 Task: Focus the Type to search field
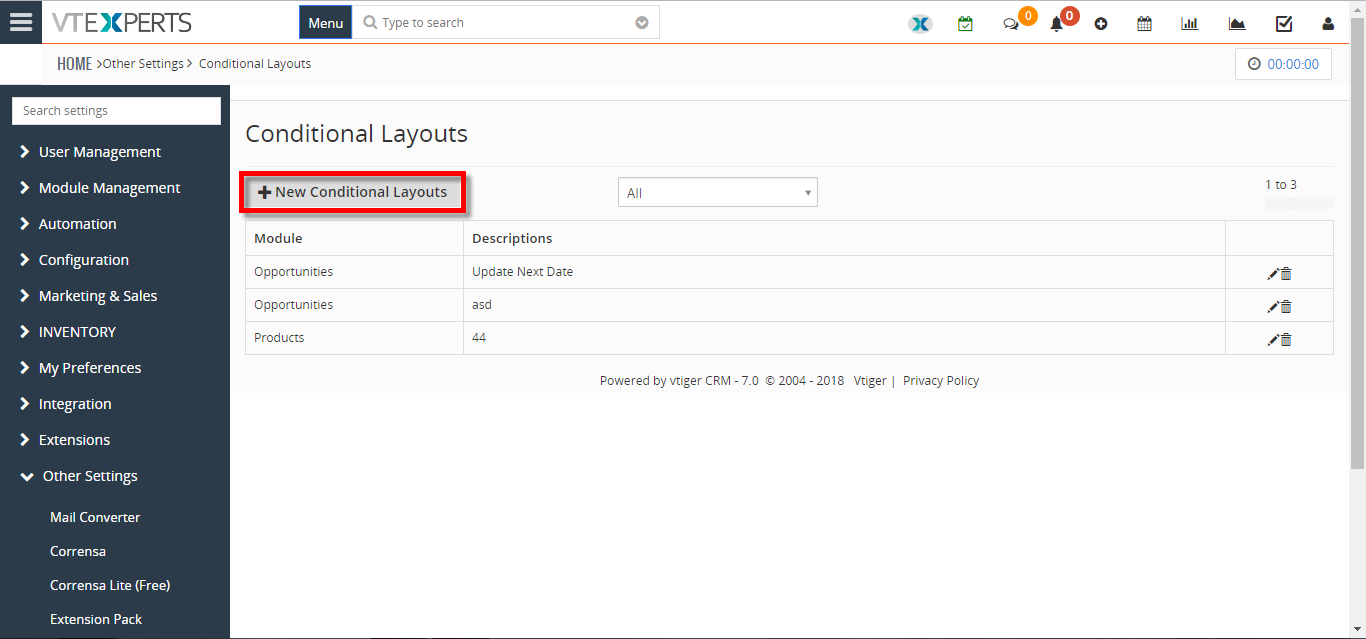click(x=505, y=23)
